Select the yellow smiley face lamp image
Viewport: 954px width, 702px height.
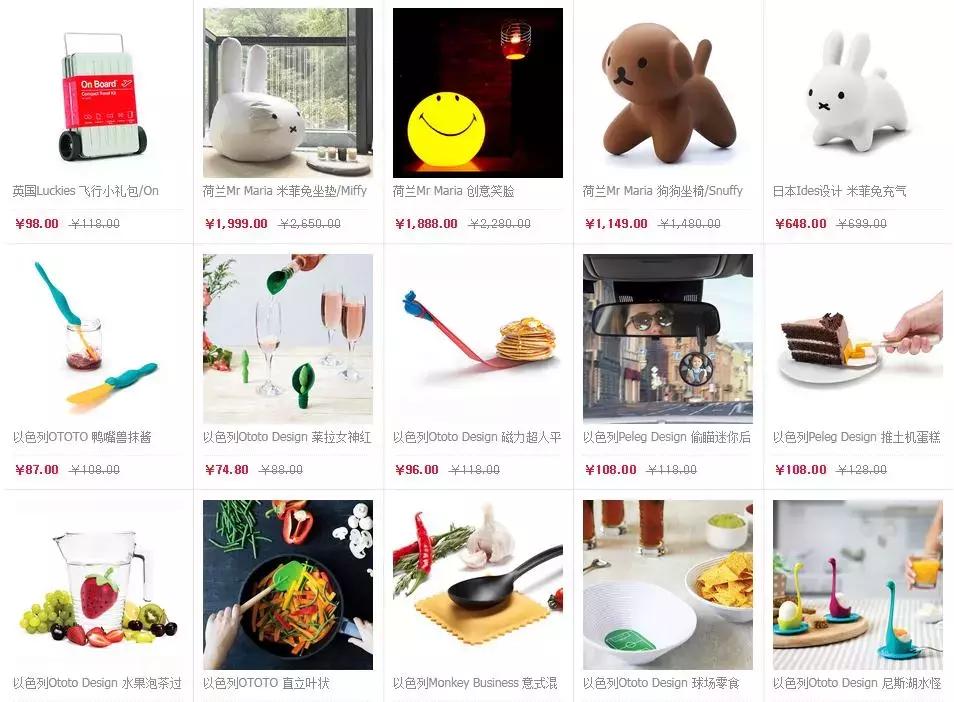coord(478,92)
